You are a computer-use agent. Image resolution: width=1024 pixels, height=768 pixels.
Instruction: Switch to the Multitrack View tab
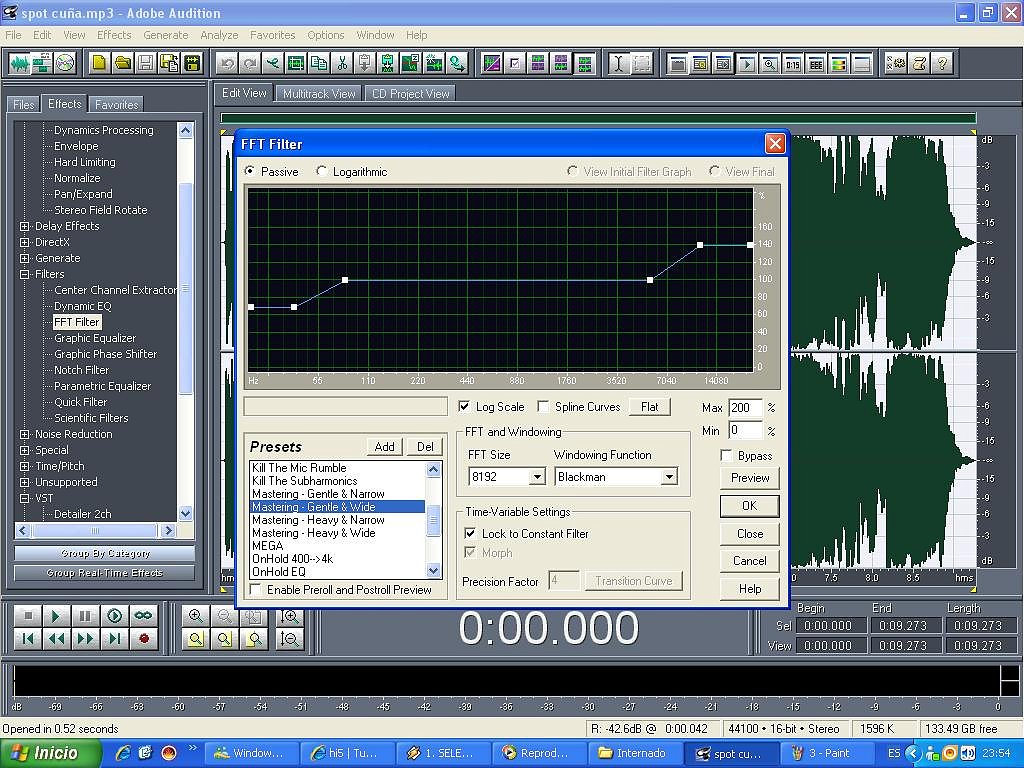click(x=319, y=94)
